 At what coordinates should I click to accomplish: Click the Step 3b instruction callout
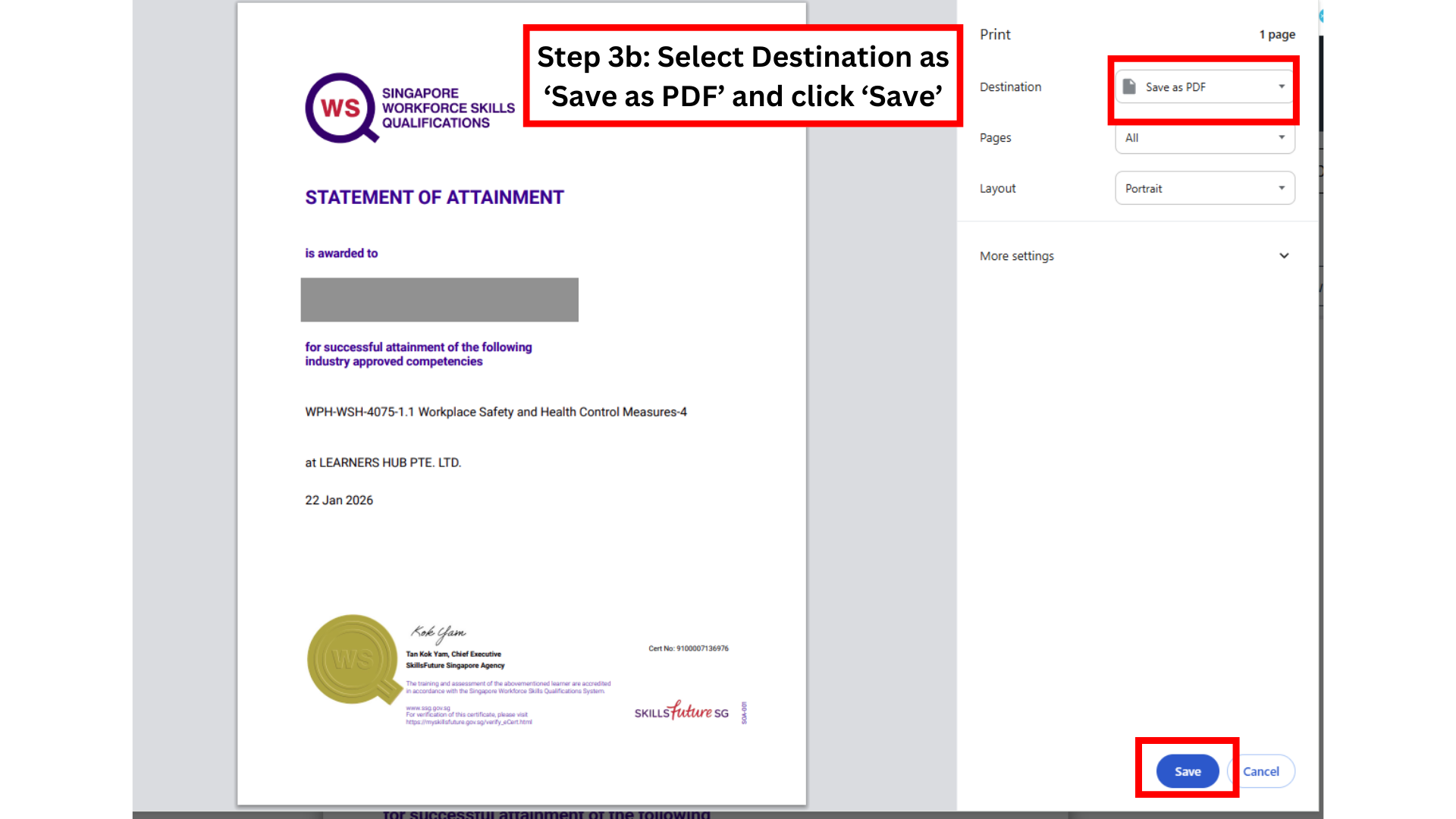[x=742, y=76]
